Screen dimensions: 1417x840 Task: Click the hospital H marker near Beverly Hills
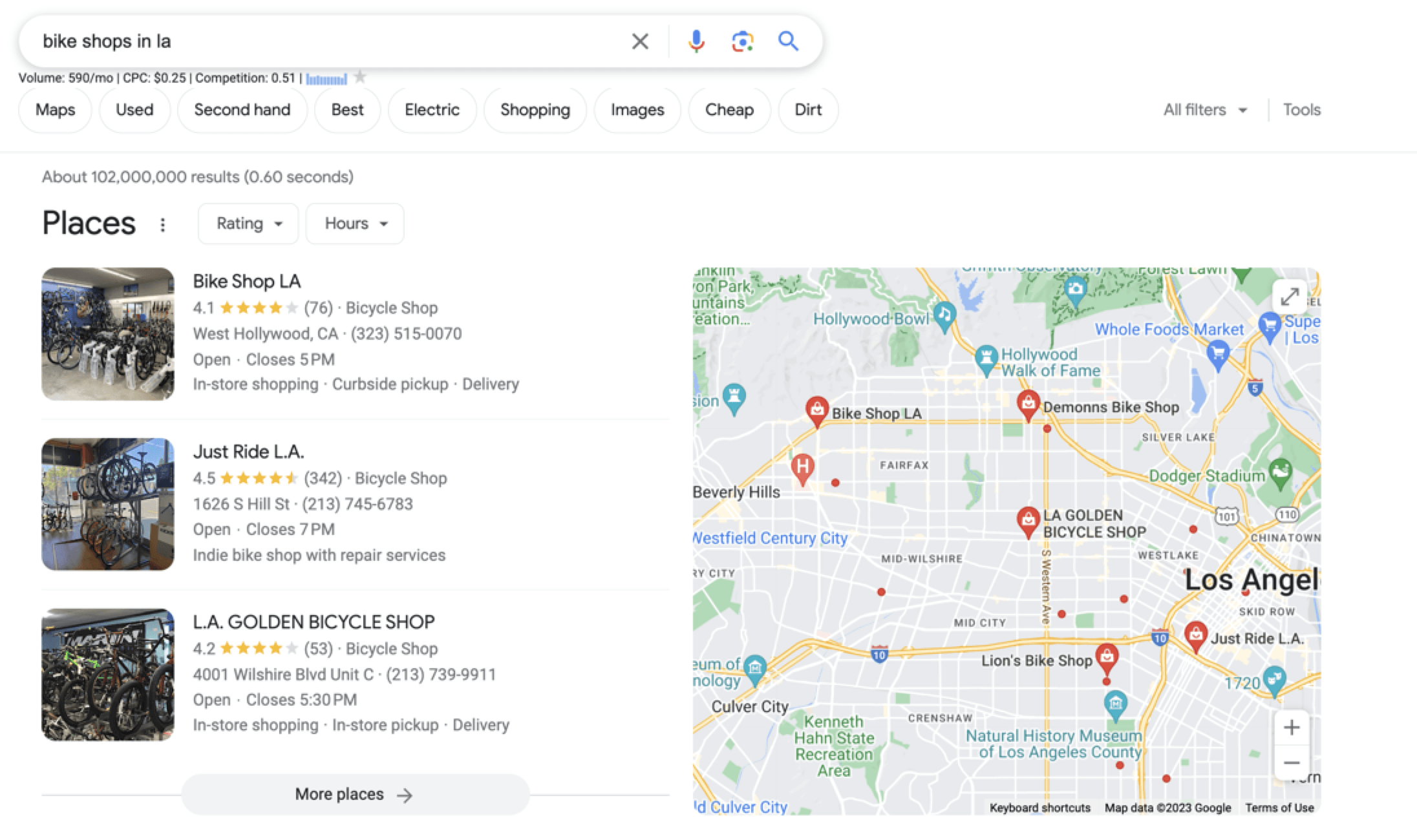pos(802,469)
